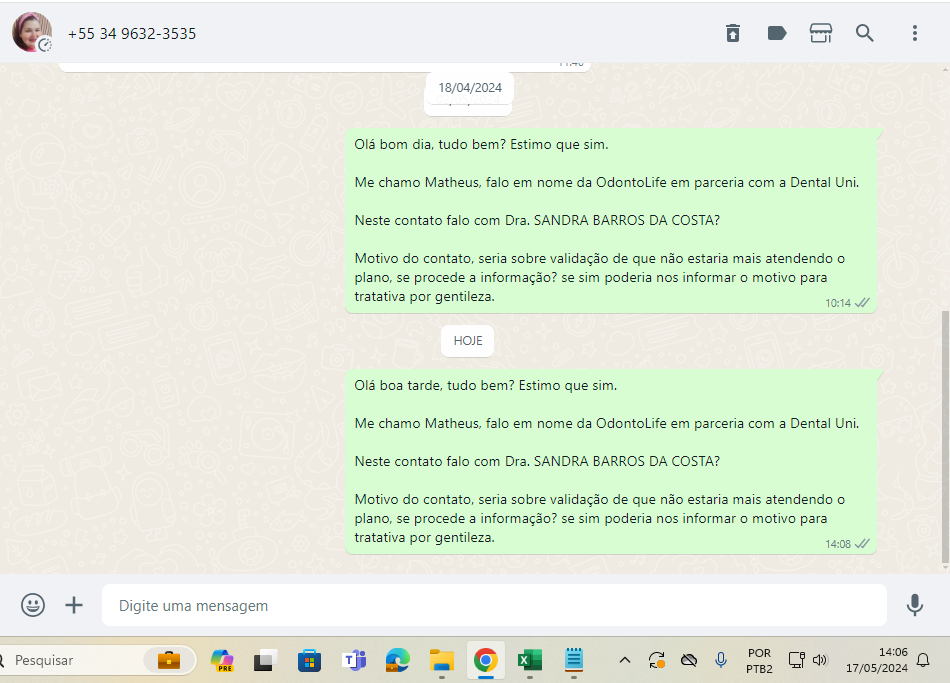Click the sync status tray icon
The height and width of the screenshot is (683, 950).
(657, 660)
